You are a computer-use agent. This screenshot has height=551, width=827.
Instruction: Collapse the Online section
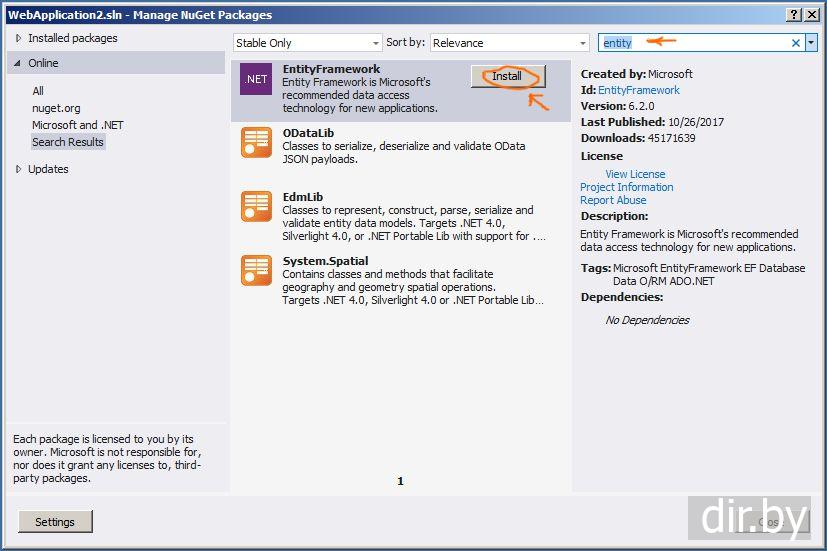[x=17, y=63]
